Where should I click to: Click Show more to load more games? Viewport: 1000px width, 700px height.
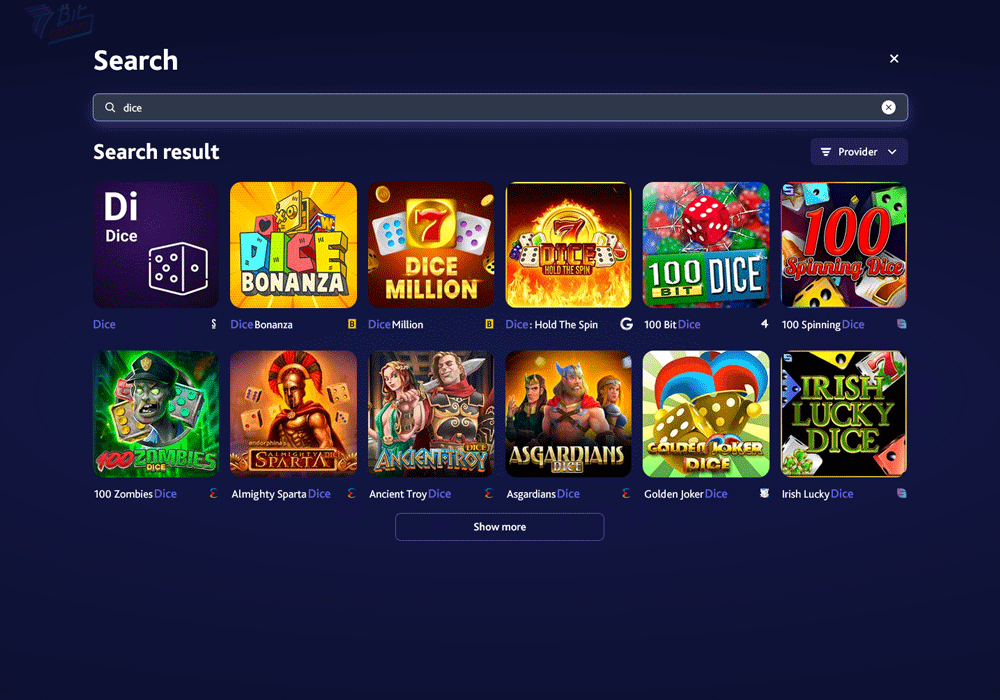499,527
